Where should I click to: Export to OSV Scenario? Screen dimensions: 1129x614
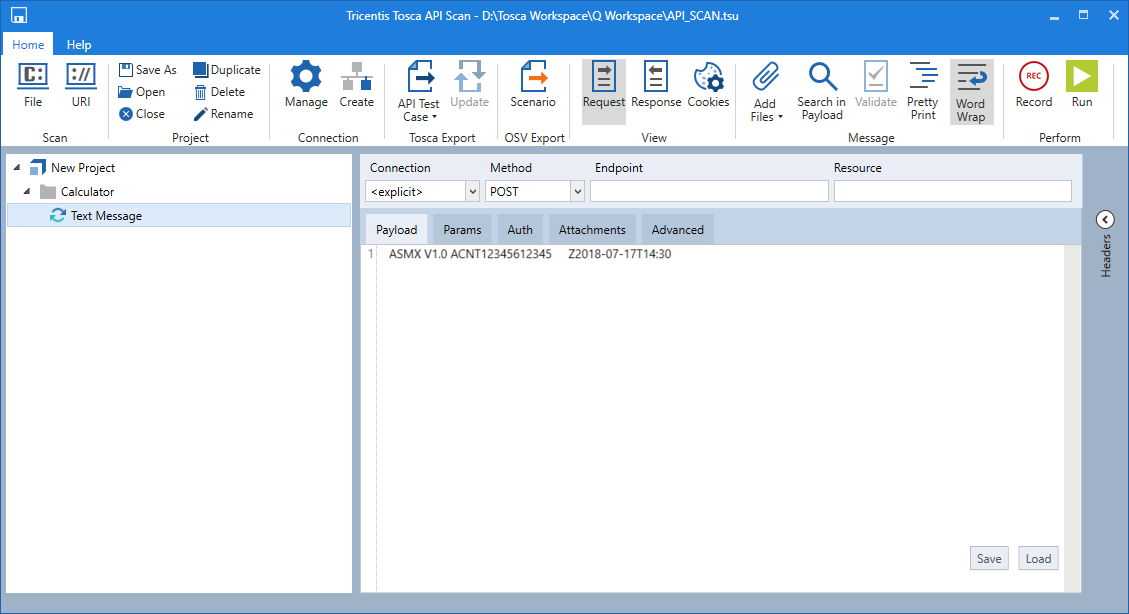tap(533, 84)
